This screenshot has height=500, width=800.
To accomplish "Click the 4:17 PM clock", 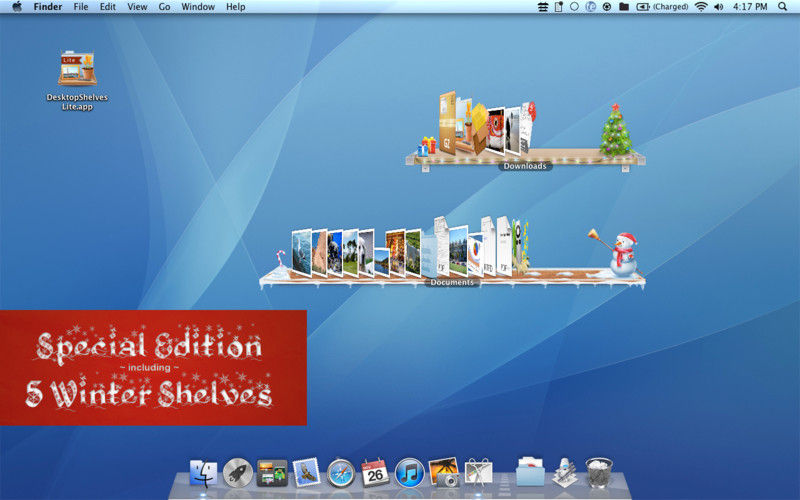I will pyautogui.click(x=750, y=7).
